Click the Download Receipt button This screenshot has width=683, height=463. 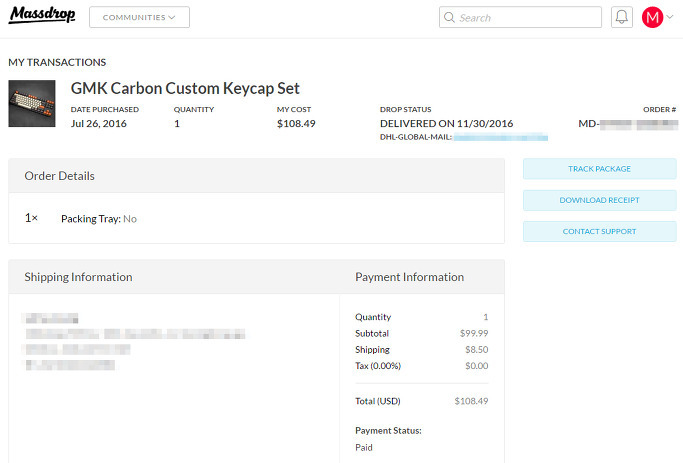(x=599, y=200)
